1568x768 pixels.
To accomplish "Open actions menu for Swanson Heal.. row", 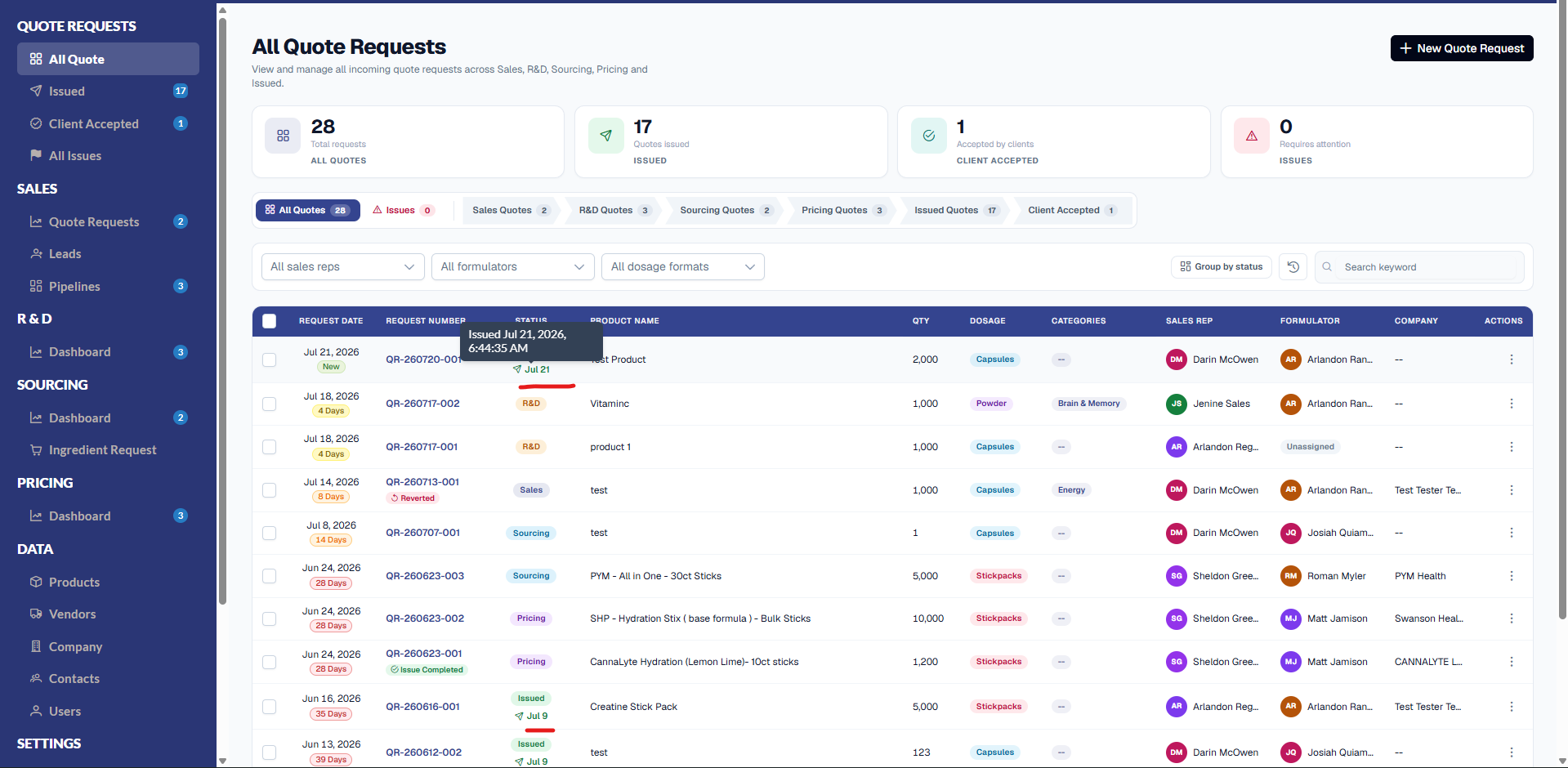I will 1512,618.
